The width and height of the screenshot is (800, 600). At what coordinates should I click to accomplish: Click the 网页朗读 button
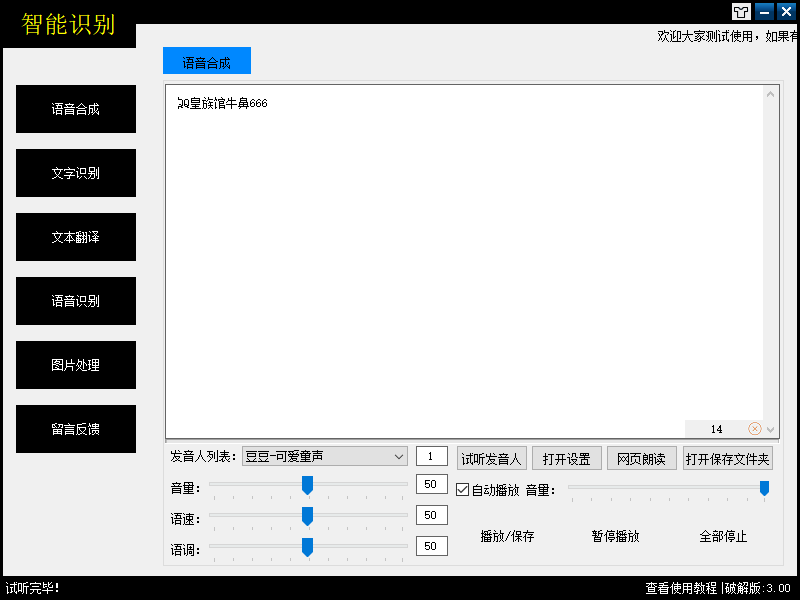(x=642, y=458)
